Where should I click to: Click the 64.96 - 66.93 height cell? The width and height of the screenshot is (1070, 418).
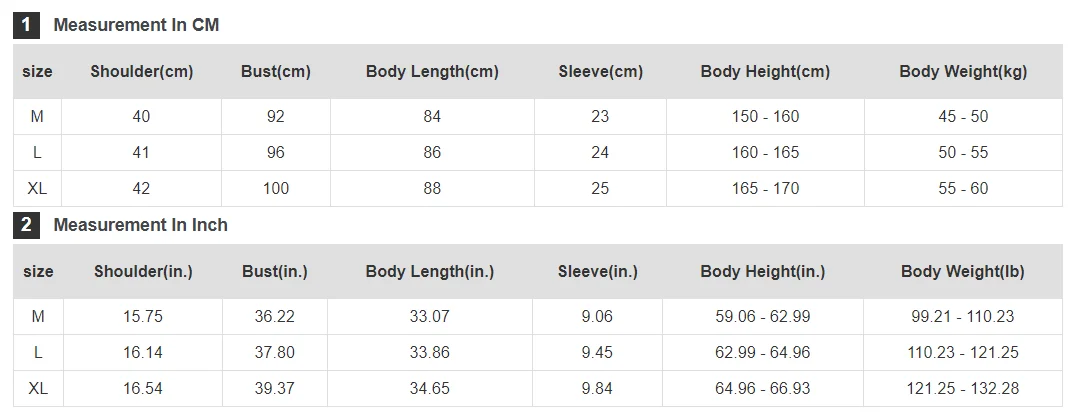point(762,389)
